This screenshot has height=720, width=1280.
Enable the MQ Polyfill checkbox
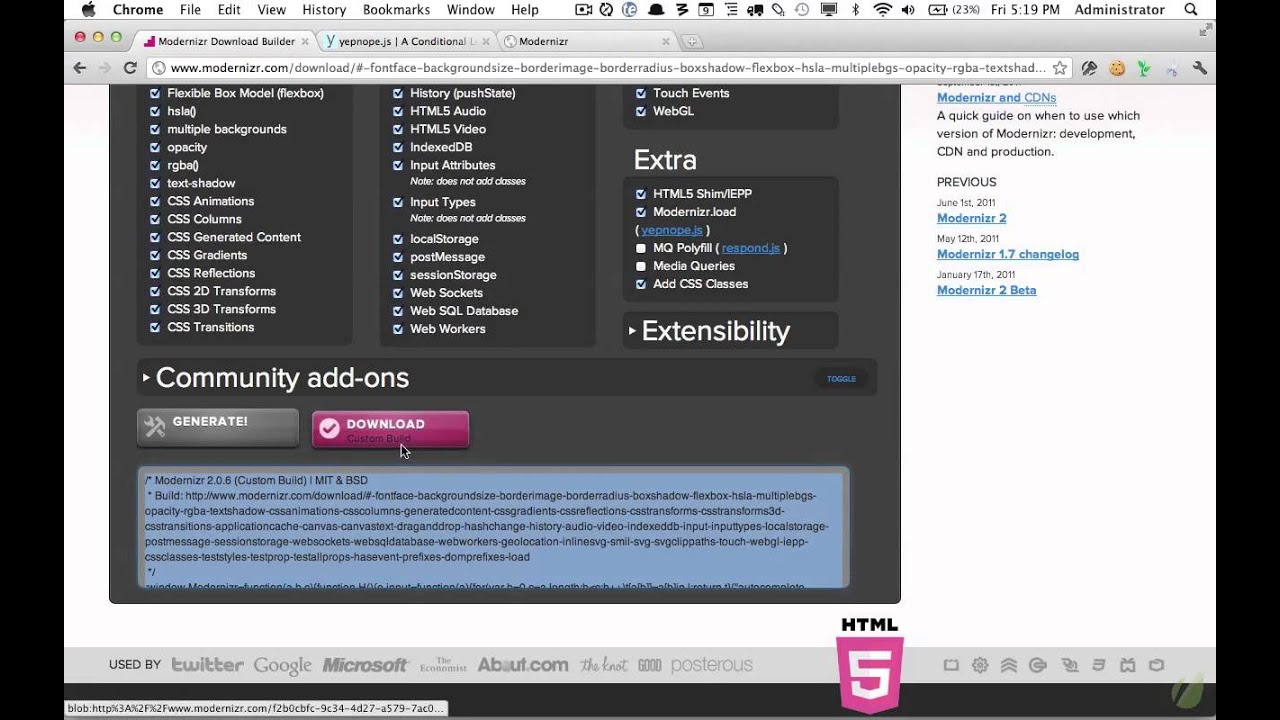641,248
